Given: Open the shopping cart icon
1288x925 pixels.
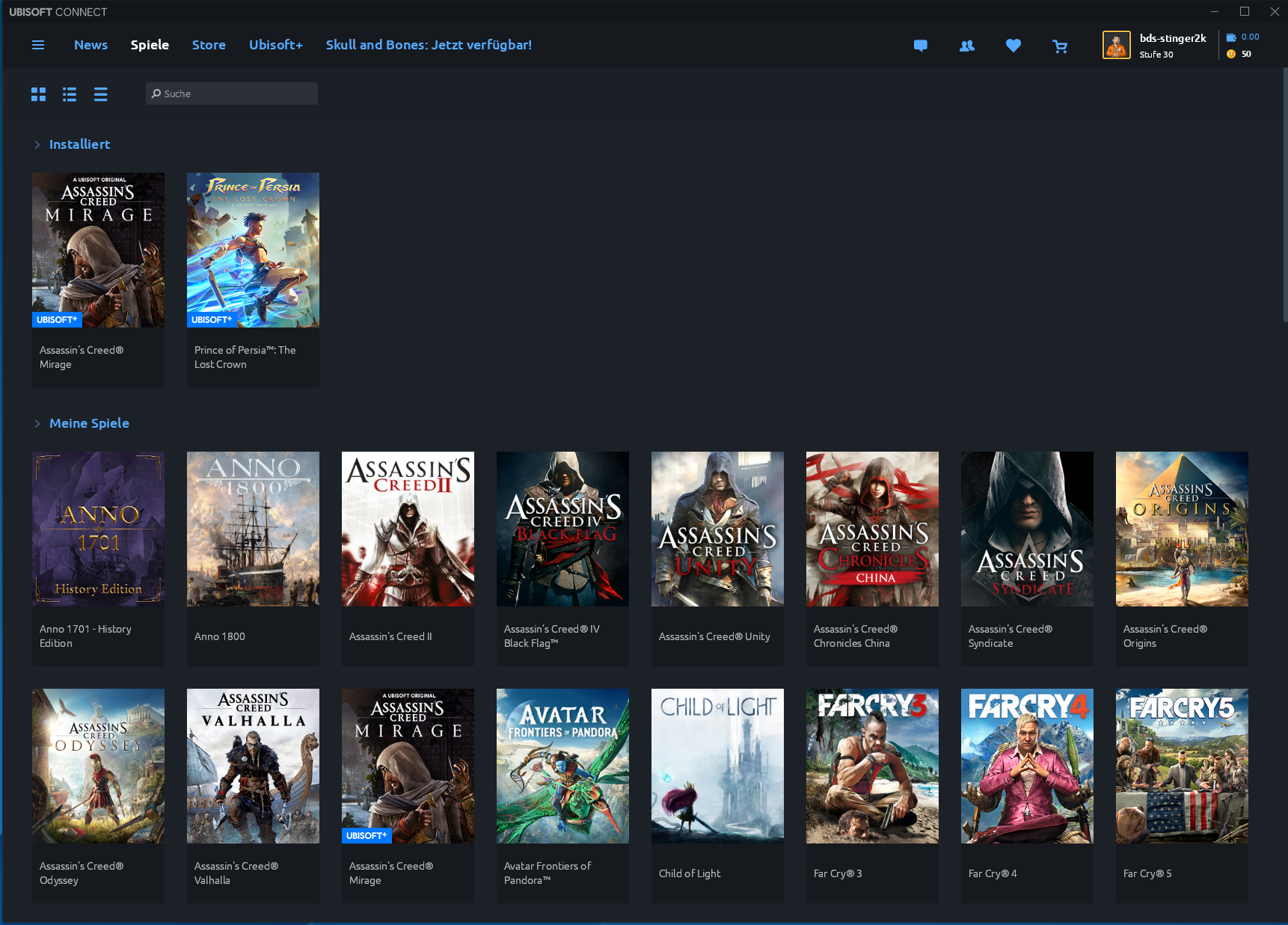Looking at the screenshot, I should 1060,46.
